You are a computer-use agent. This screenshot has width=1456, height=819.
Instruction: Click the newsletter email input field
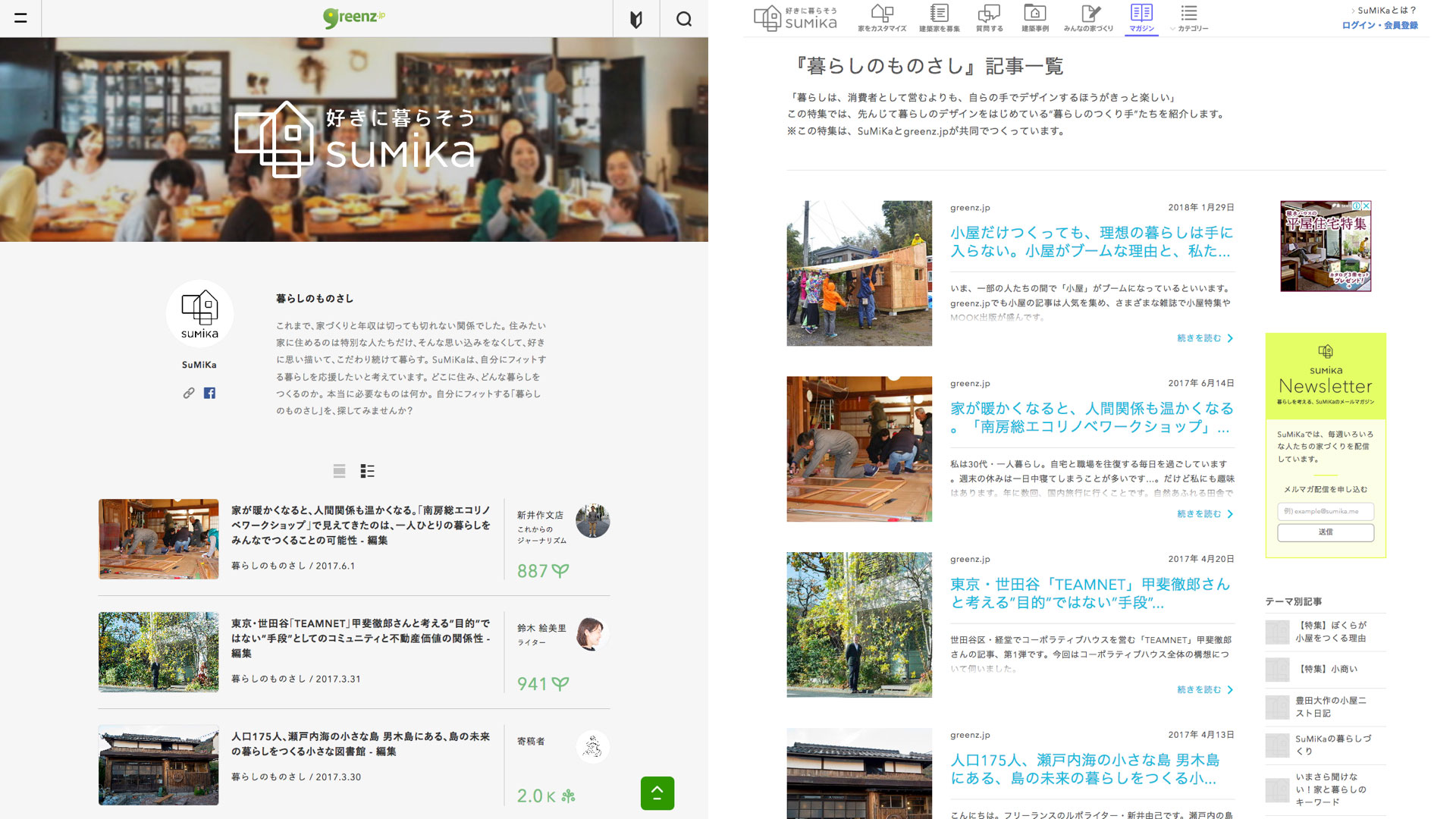pyautogui.click(x=1326, y=511)
